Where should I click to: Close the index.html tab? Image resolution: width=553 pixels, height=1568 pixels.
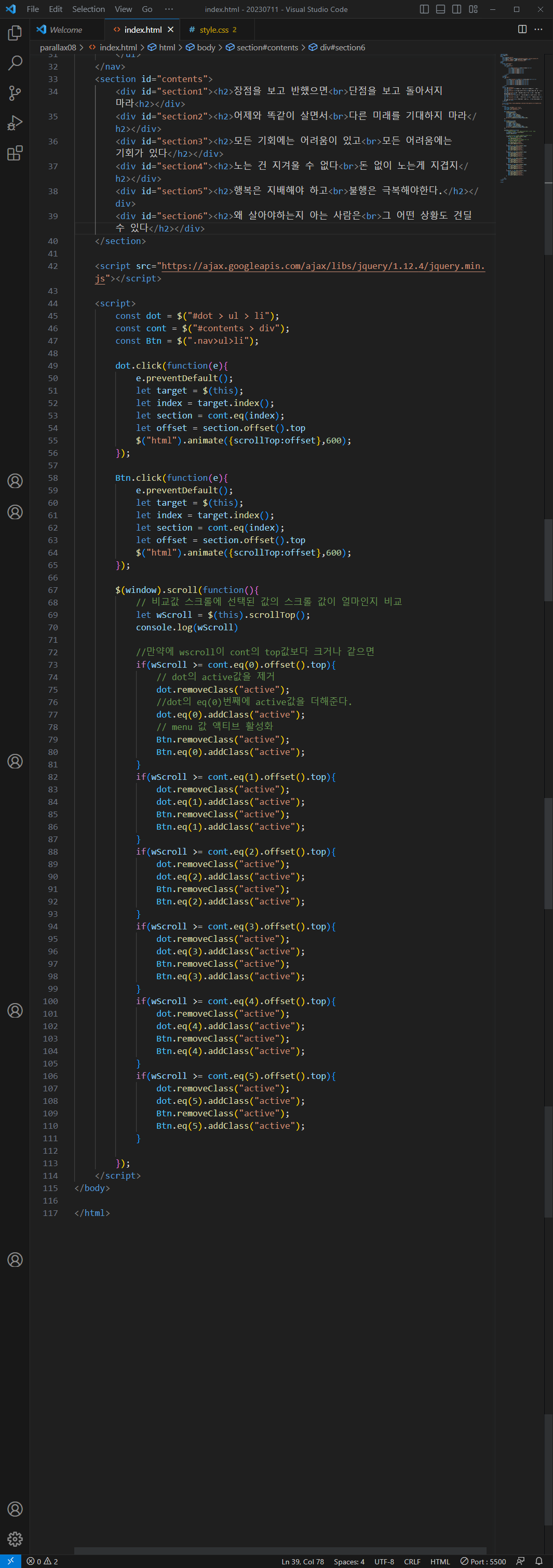[170, 29]
